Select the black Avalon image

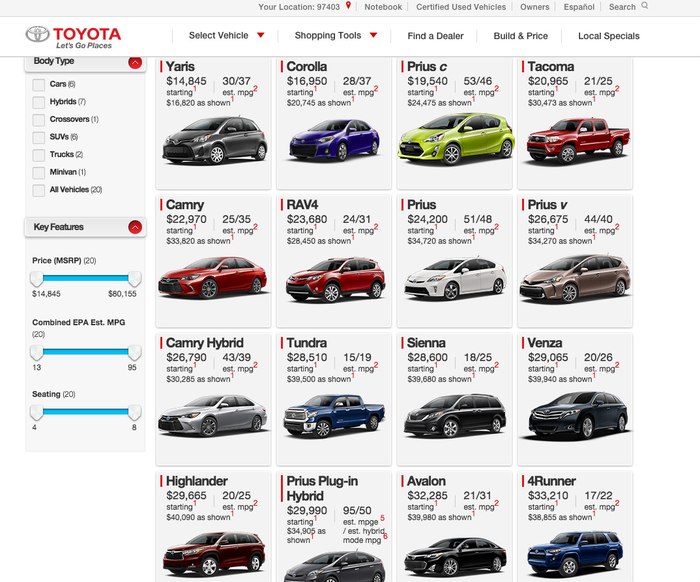pyautogui.click(x=455, y=556)
